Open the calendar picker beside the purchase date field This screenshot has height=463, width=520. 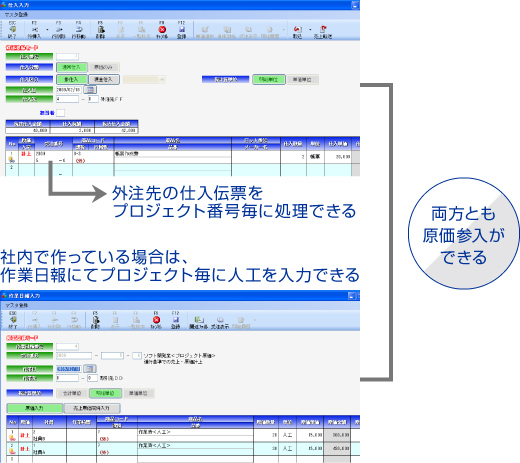[90, 90]
